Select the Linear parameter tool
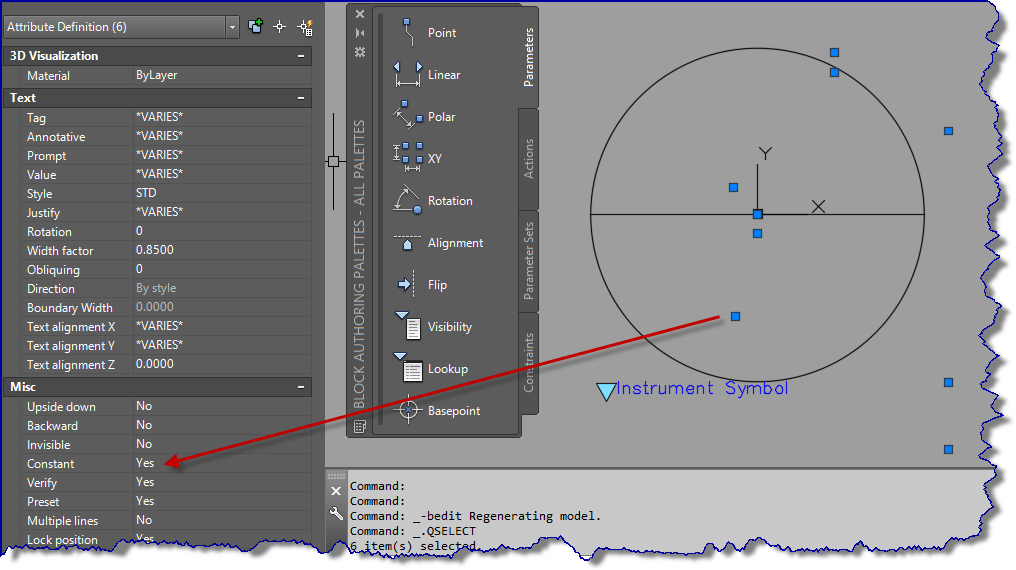Image resolution: width=1016 pixels, height=570 pixels. tap(426, 74)
